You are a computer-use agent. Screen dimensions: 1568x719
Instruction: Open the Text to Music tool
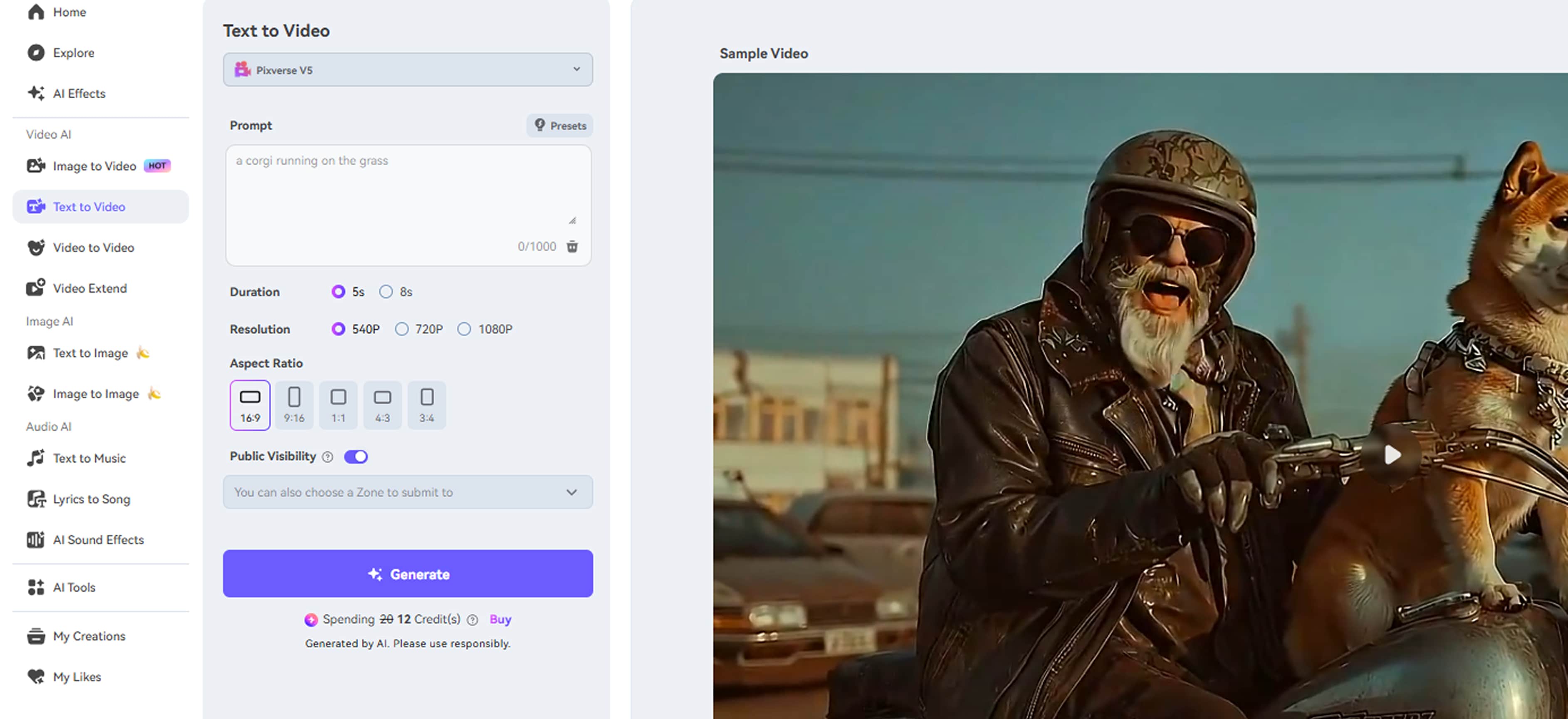point(89,458)
